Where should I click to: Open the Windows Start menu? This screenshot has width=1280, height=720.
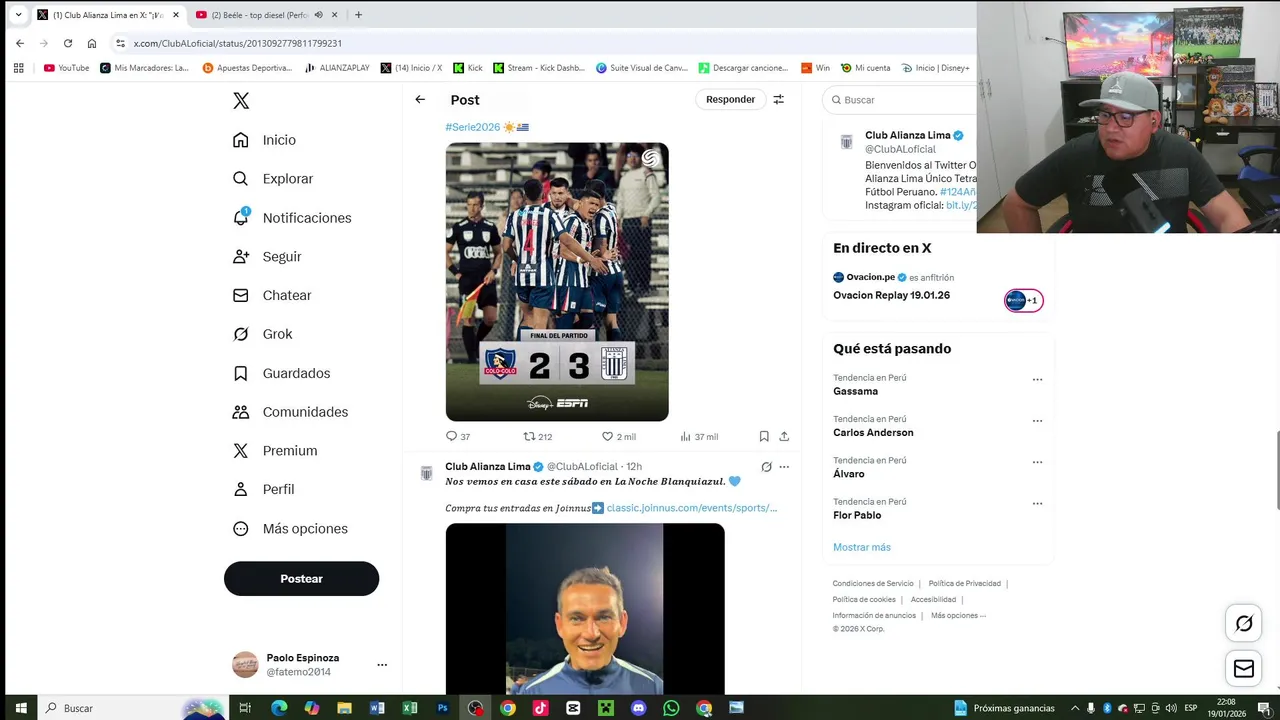(x=20, y=708)
